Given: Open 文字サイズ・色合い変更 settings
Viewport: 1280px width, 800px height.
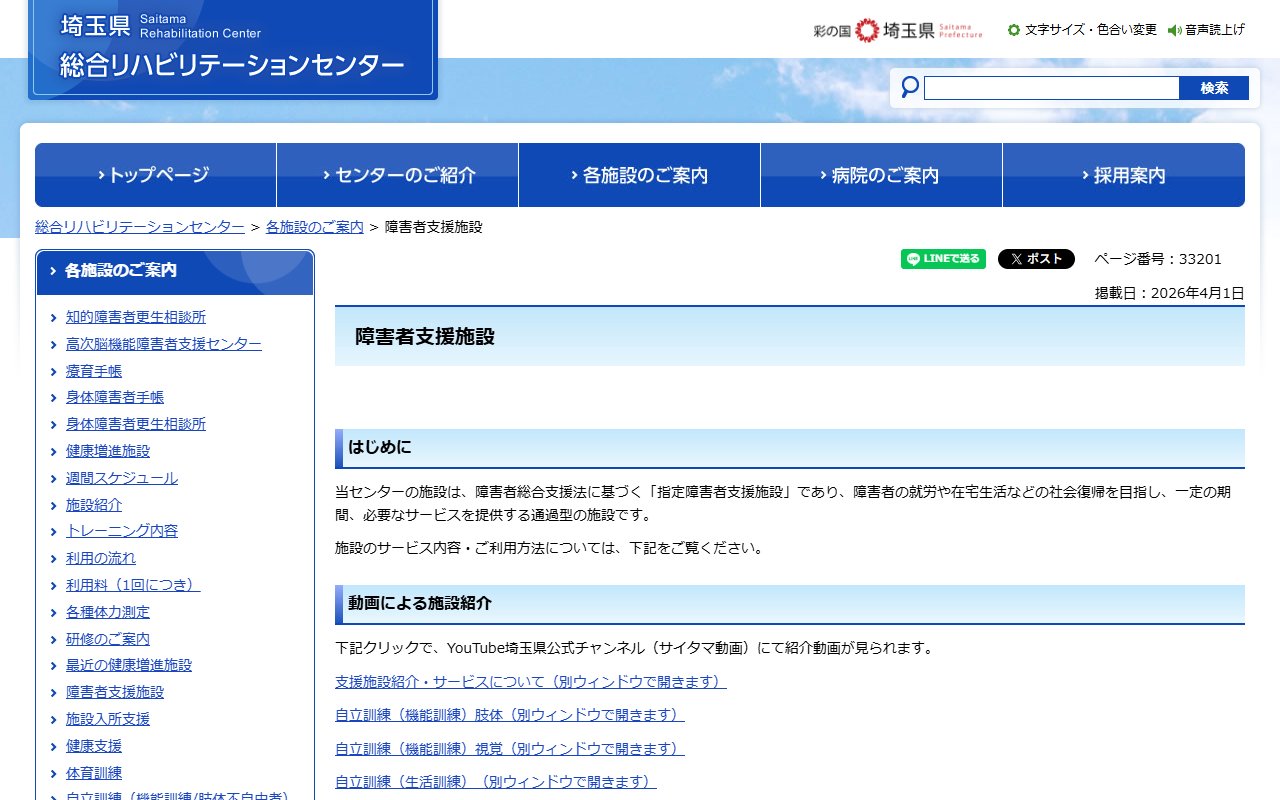Looking at the screenshot, I should 1082,30.
